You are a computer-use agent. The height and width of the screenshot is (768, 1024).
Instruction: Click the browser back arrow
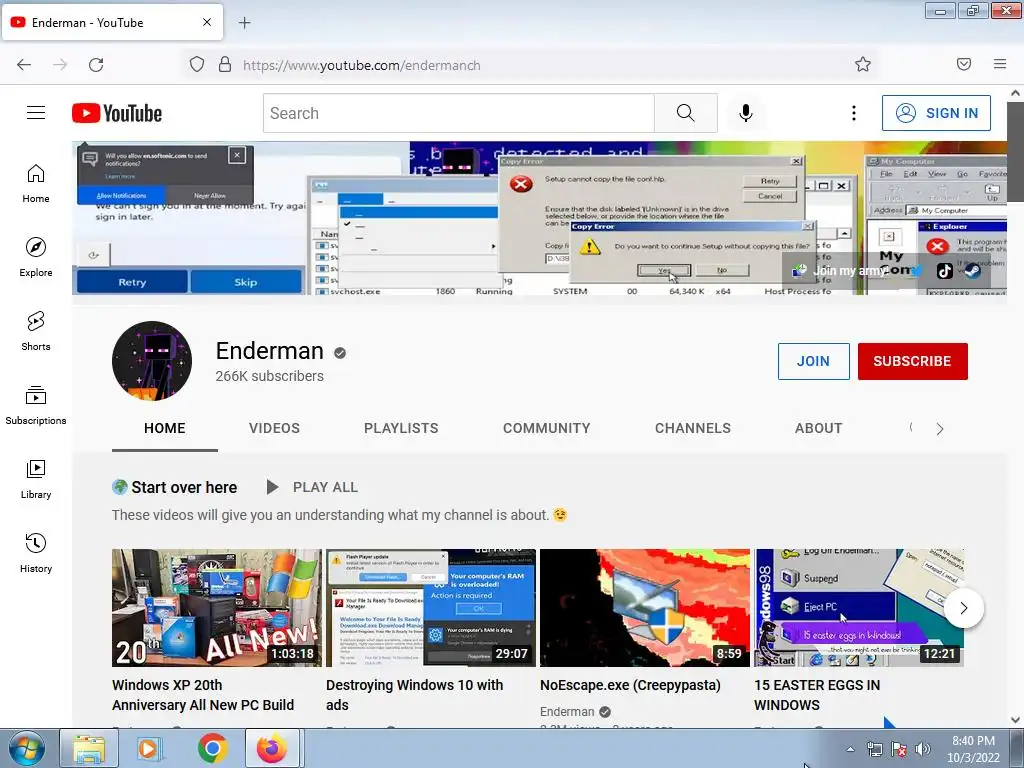pyautogui.click(x=24, y=65)
